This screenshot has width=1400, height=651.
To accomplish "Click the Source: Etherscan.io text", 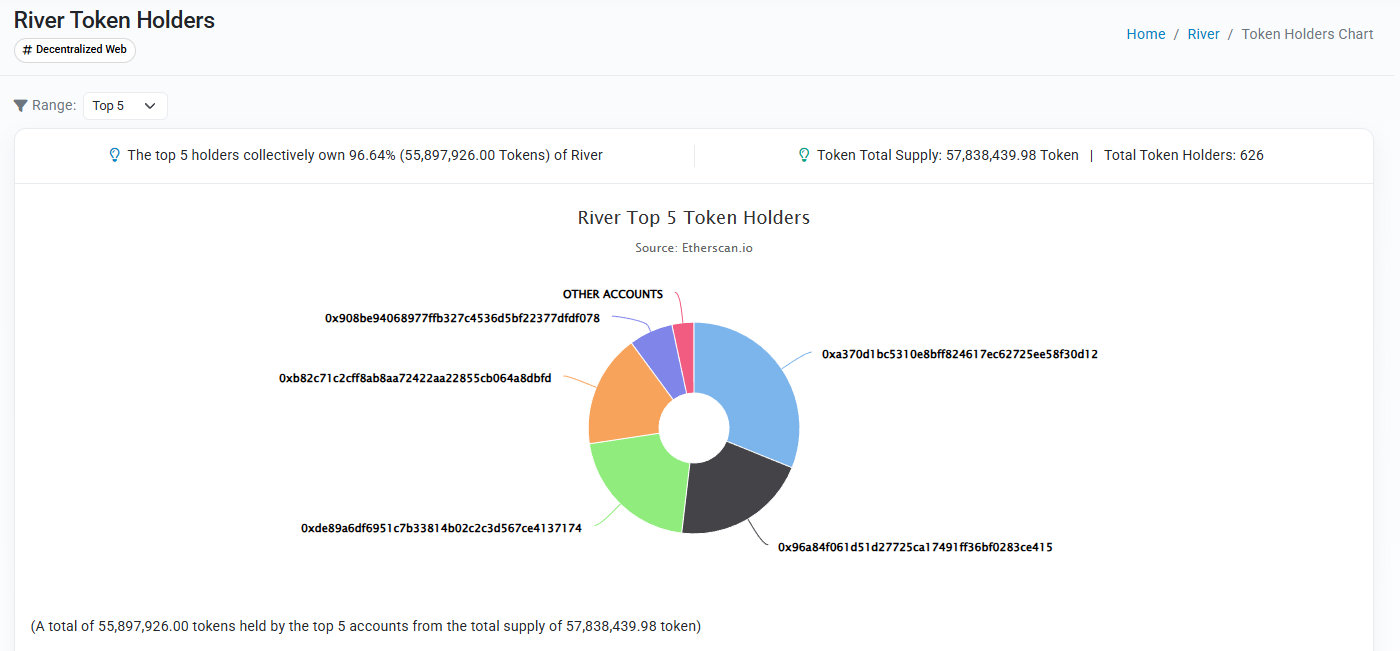I will 694,247.
